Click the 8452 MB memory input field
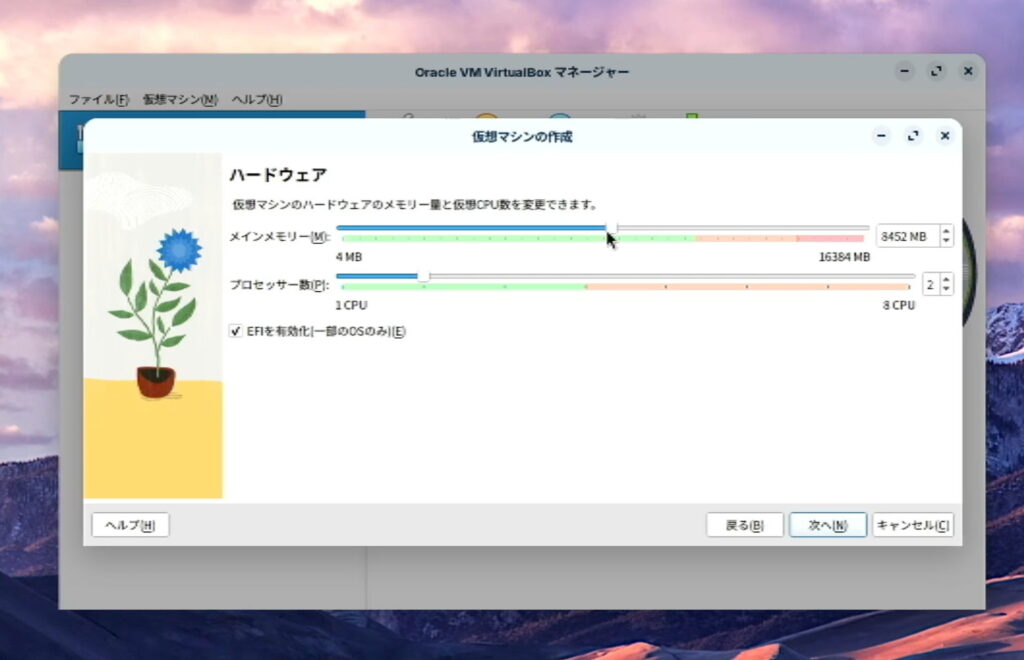 907,236
